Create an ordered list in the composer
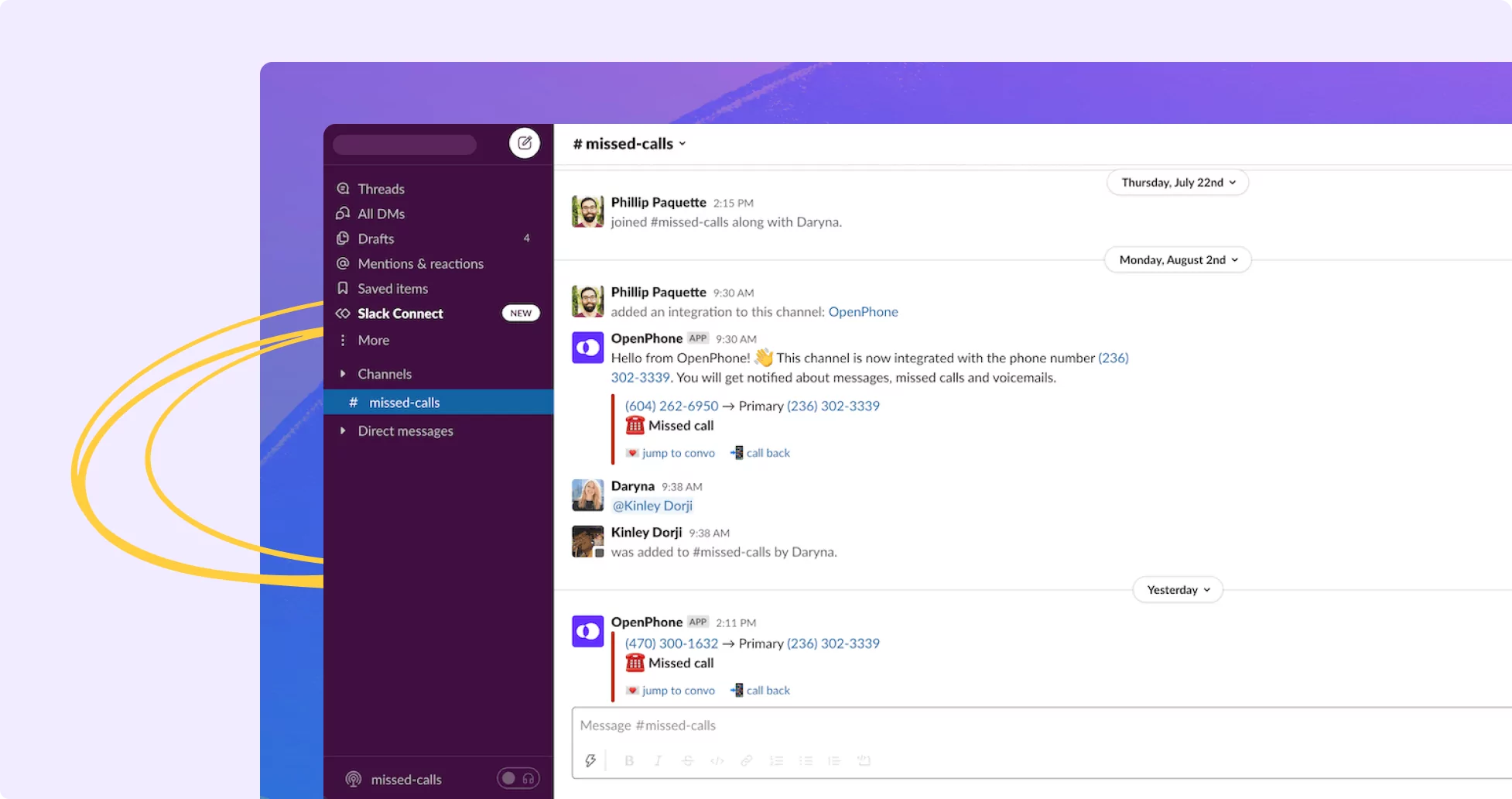The image size is (1512, 799). pyautogui.click(x=776, y=760)
